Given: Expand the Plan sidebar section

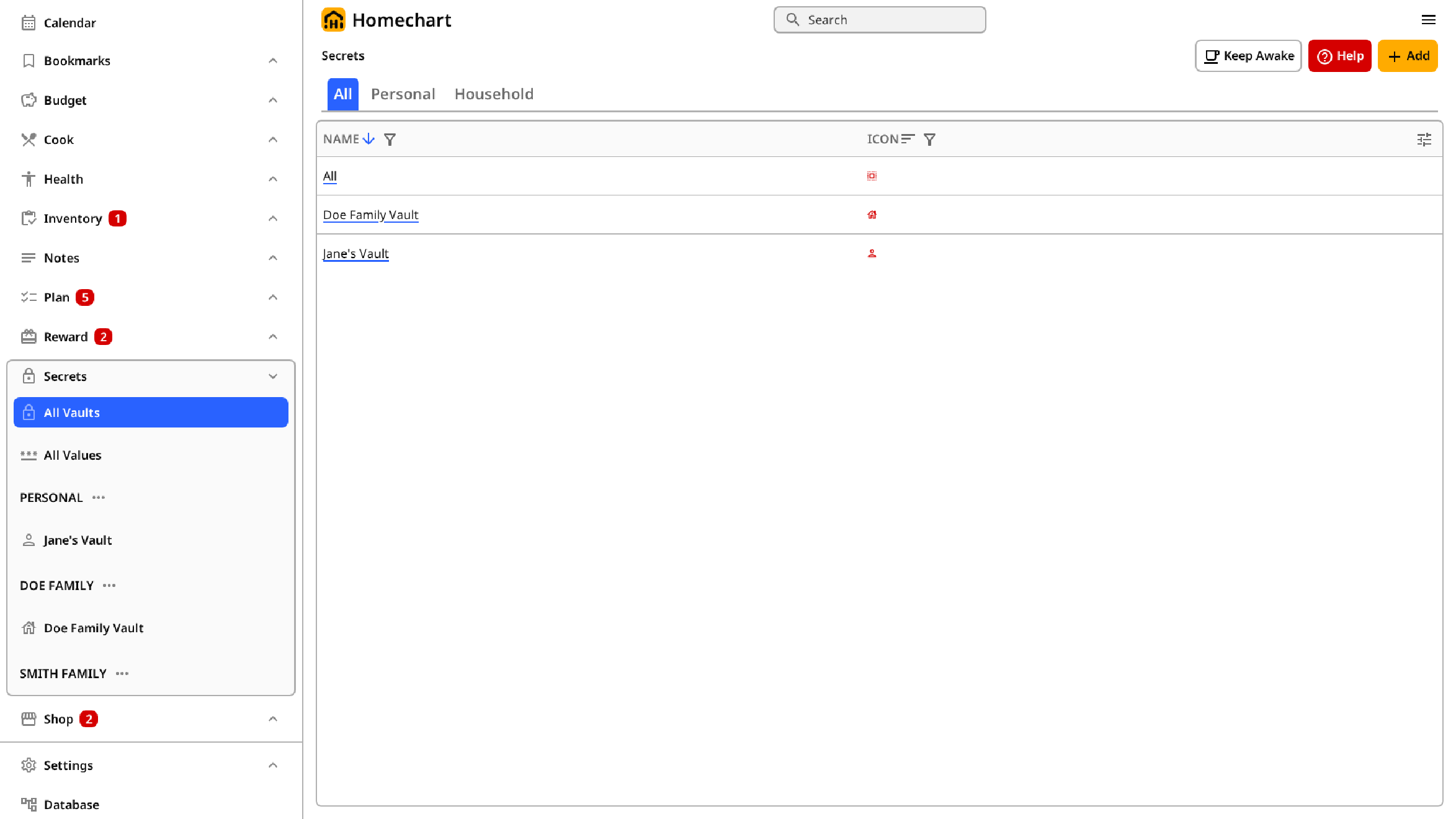Looking at the screenshot, I should [x=273, y=298].
